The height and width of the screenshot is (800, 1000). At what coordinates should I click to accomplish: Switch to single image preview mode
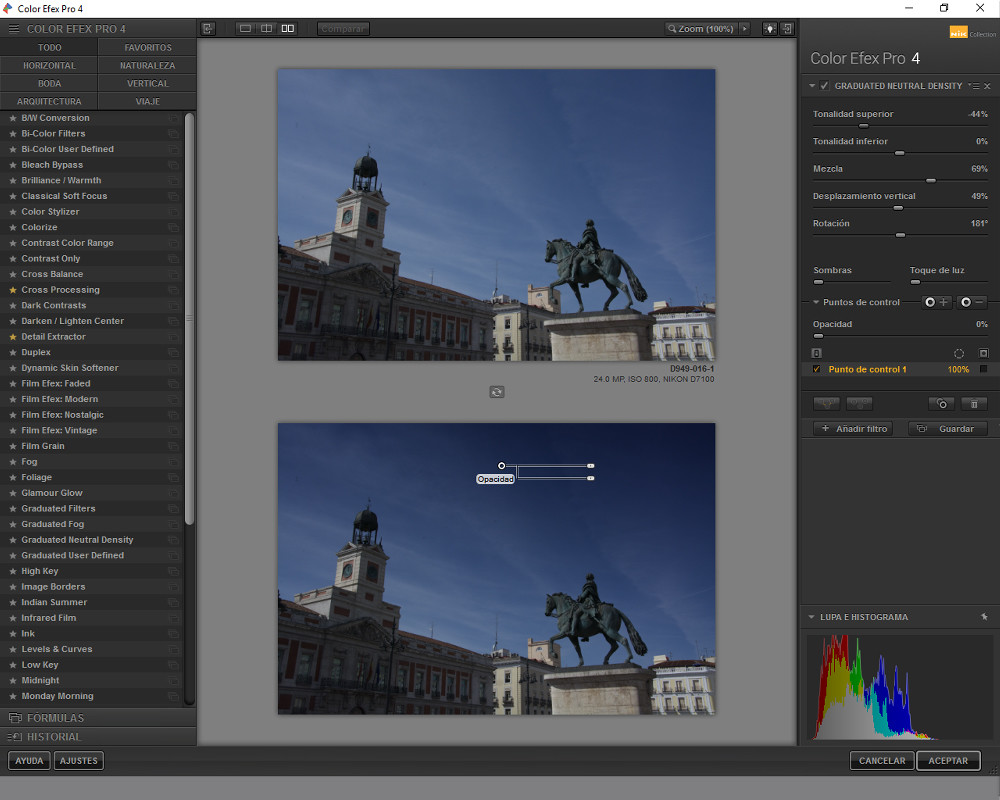click(245, 28)
